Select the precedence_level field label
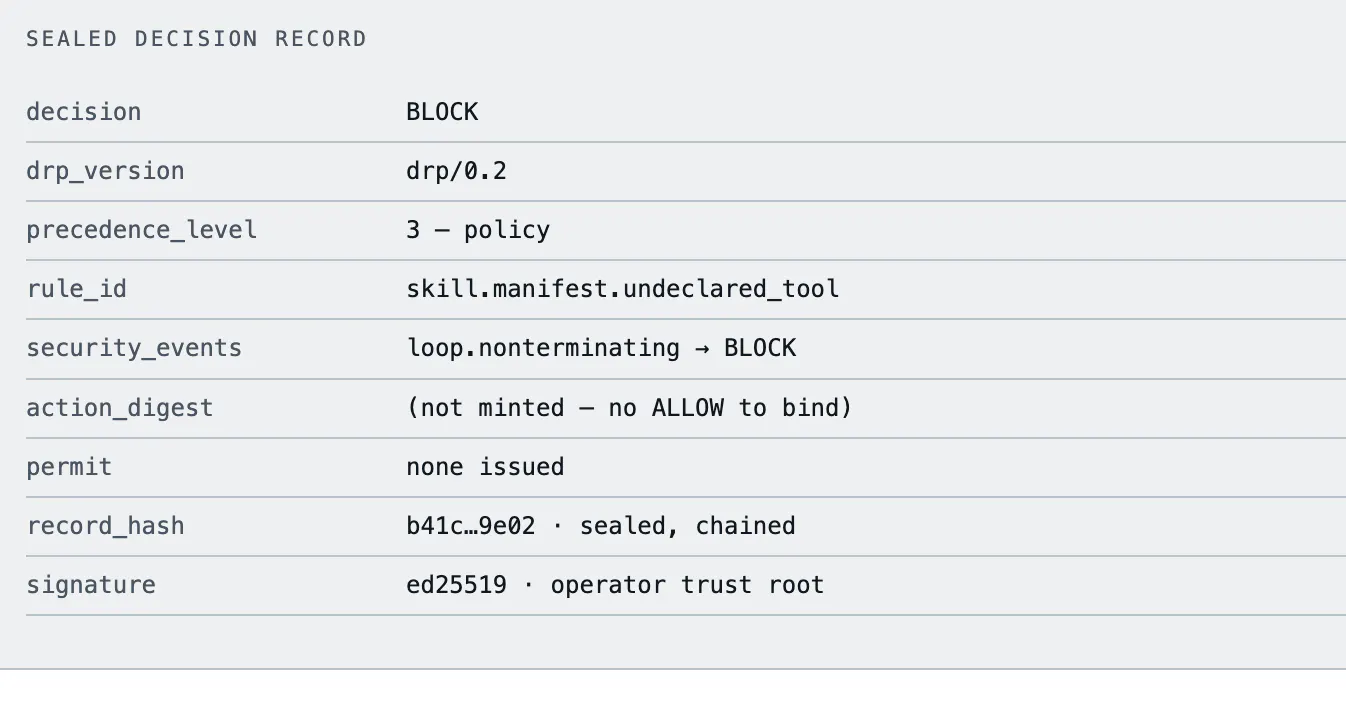The width and height of the screenshot is (1346, 706). [141, 230]
